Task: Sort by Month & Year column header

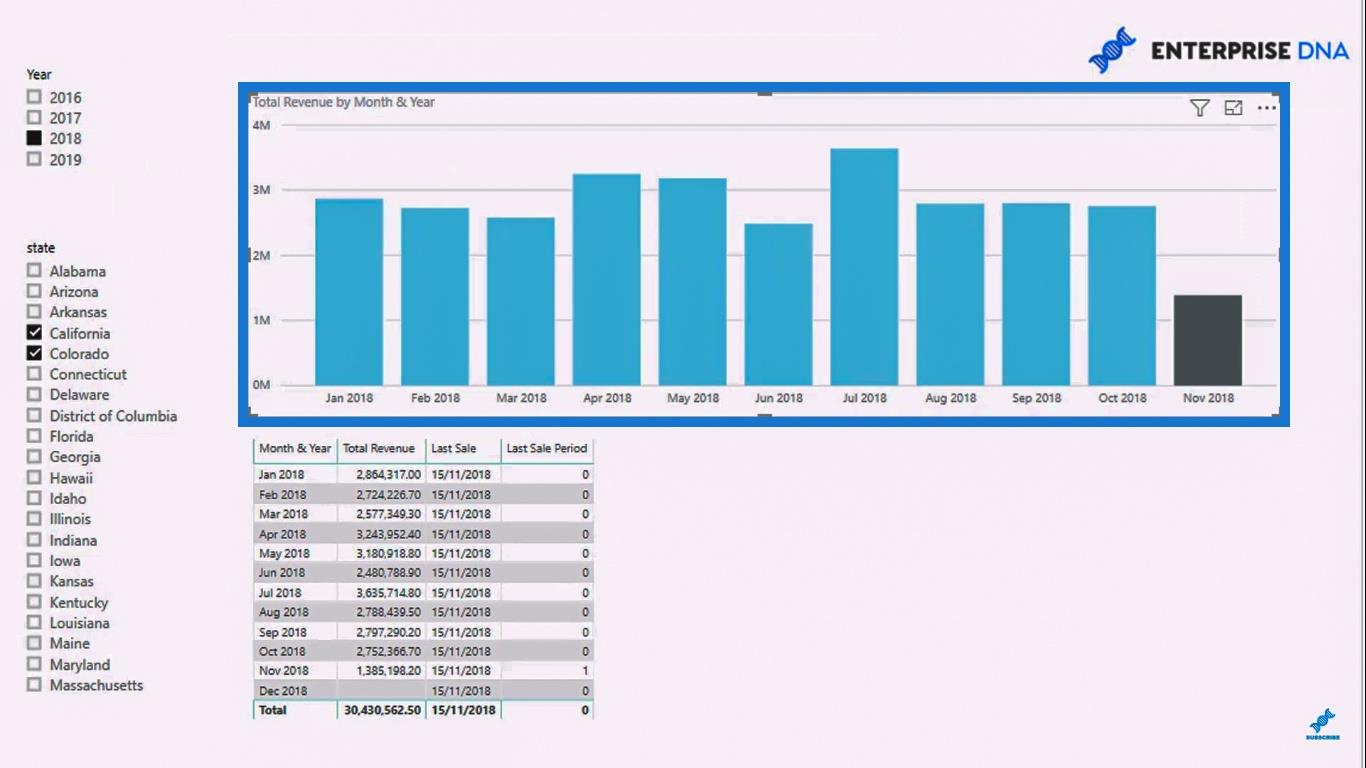Action: click(x=295, y=448)
